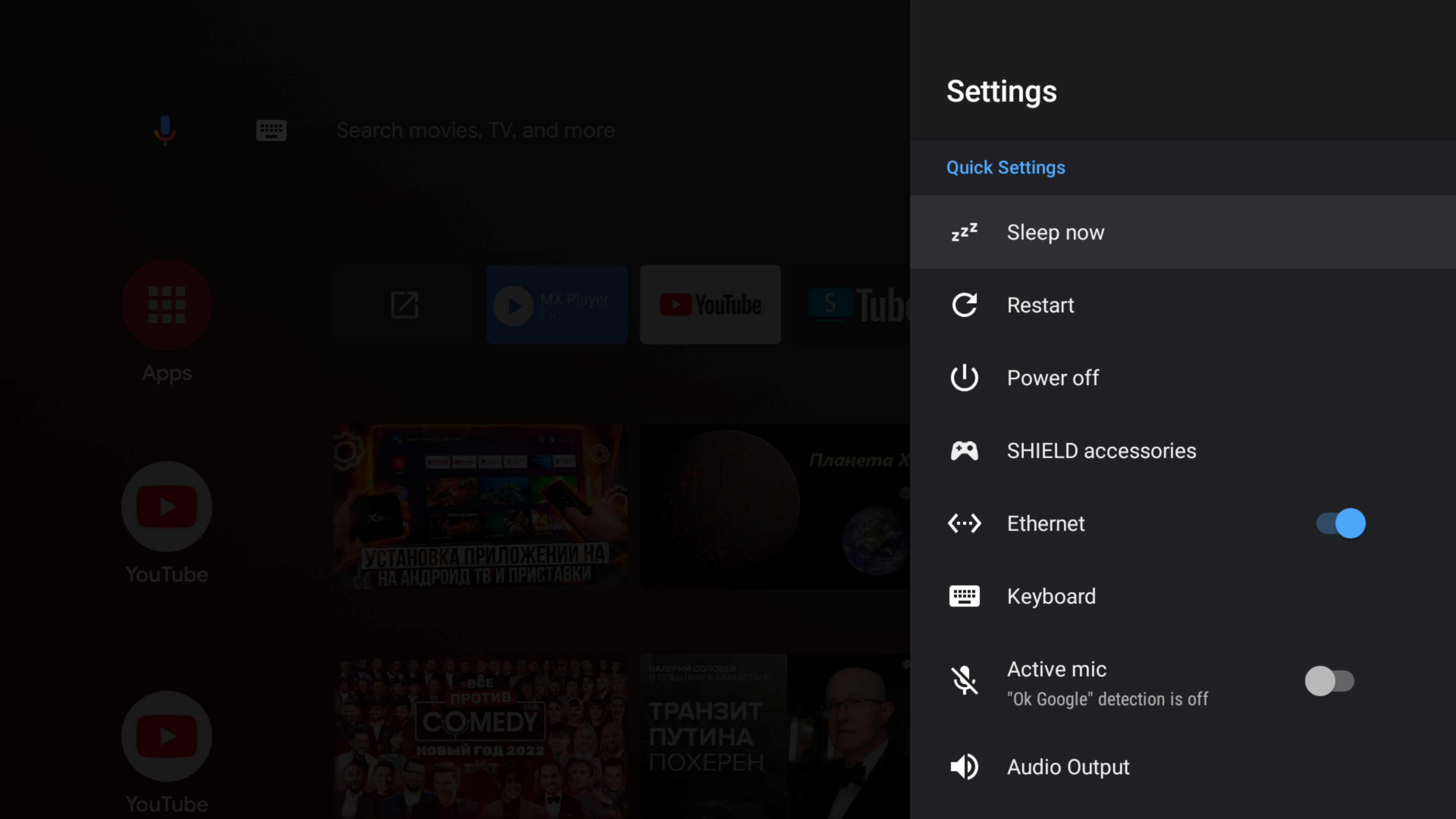Click the "Ok Google" detection is off text
Screen dimensions: 1456x819
tap(1107, 699)
